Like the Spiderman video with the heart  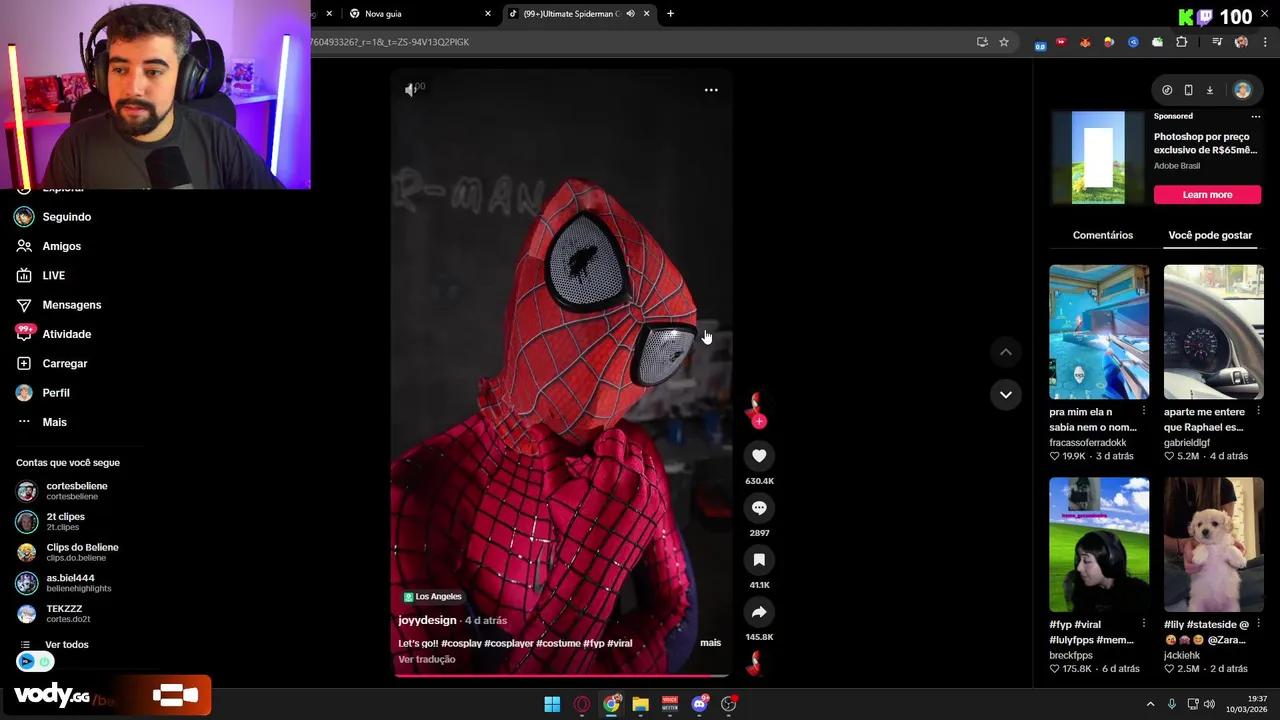click(759, 456)
